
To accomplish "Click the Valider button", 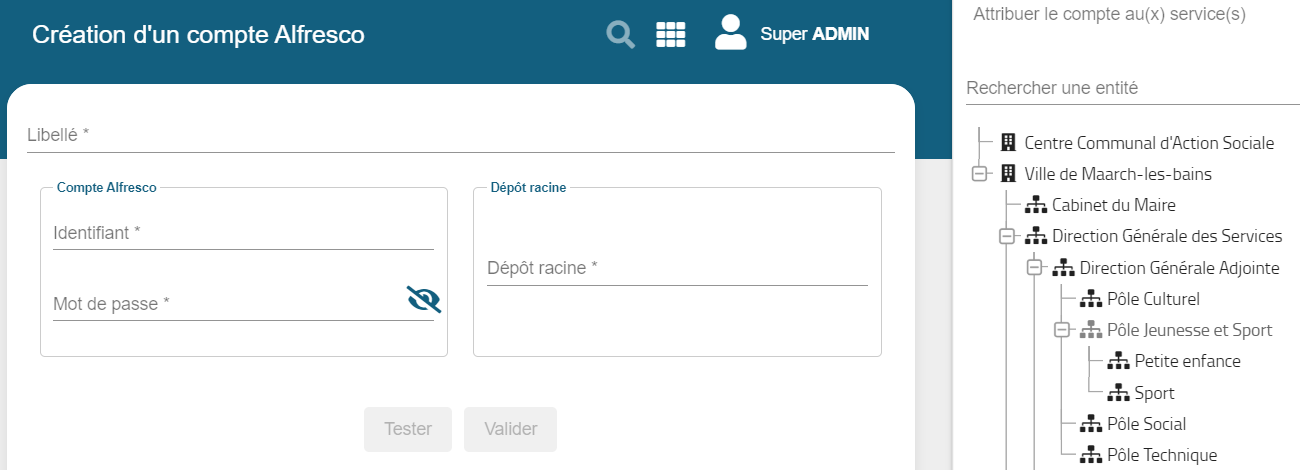I will coord(510,429).
